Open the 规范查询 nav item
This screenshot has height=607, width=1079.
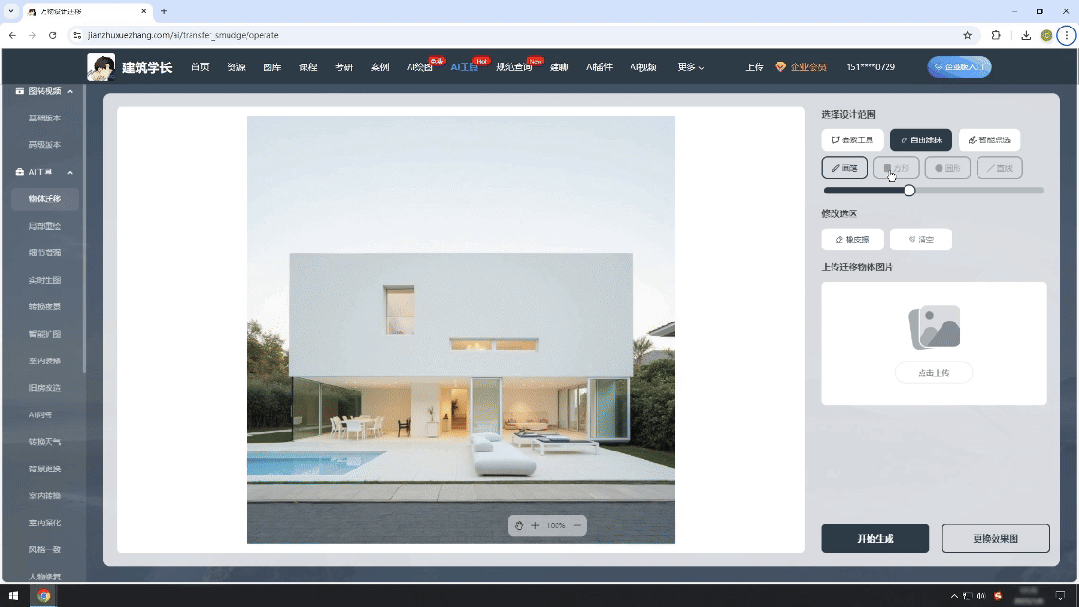click(514, 67)
